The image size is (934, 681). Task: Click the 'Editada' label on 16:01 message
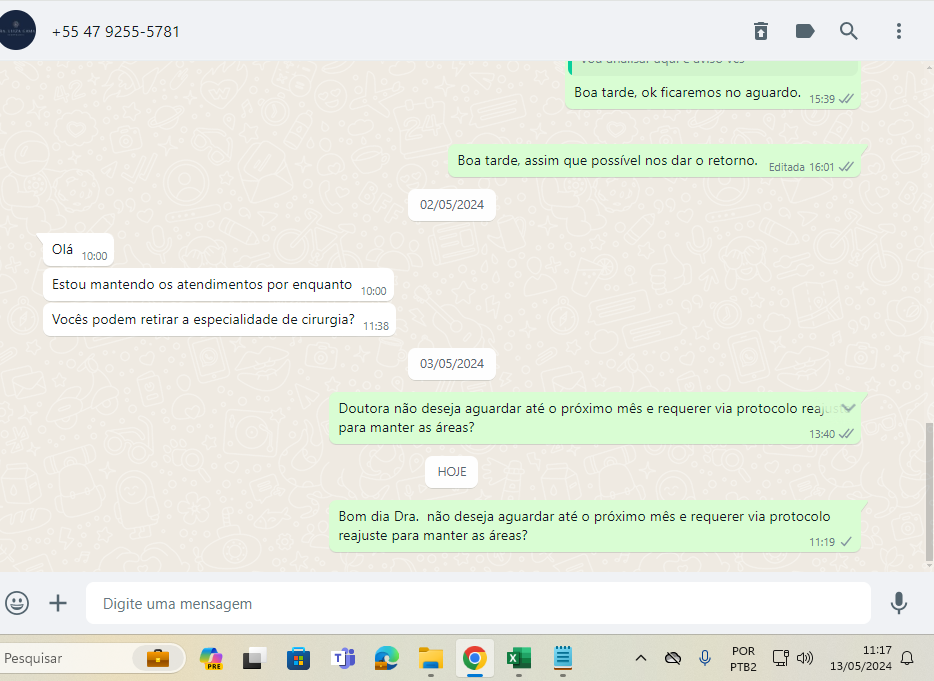click(786, 167)
